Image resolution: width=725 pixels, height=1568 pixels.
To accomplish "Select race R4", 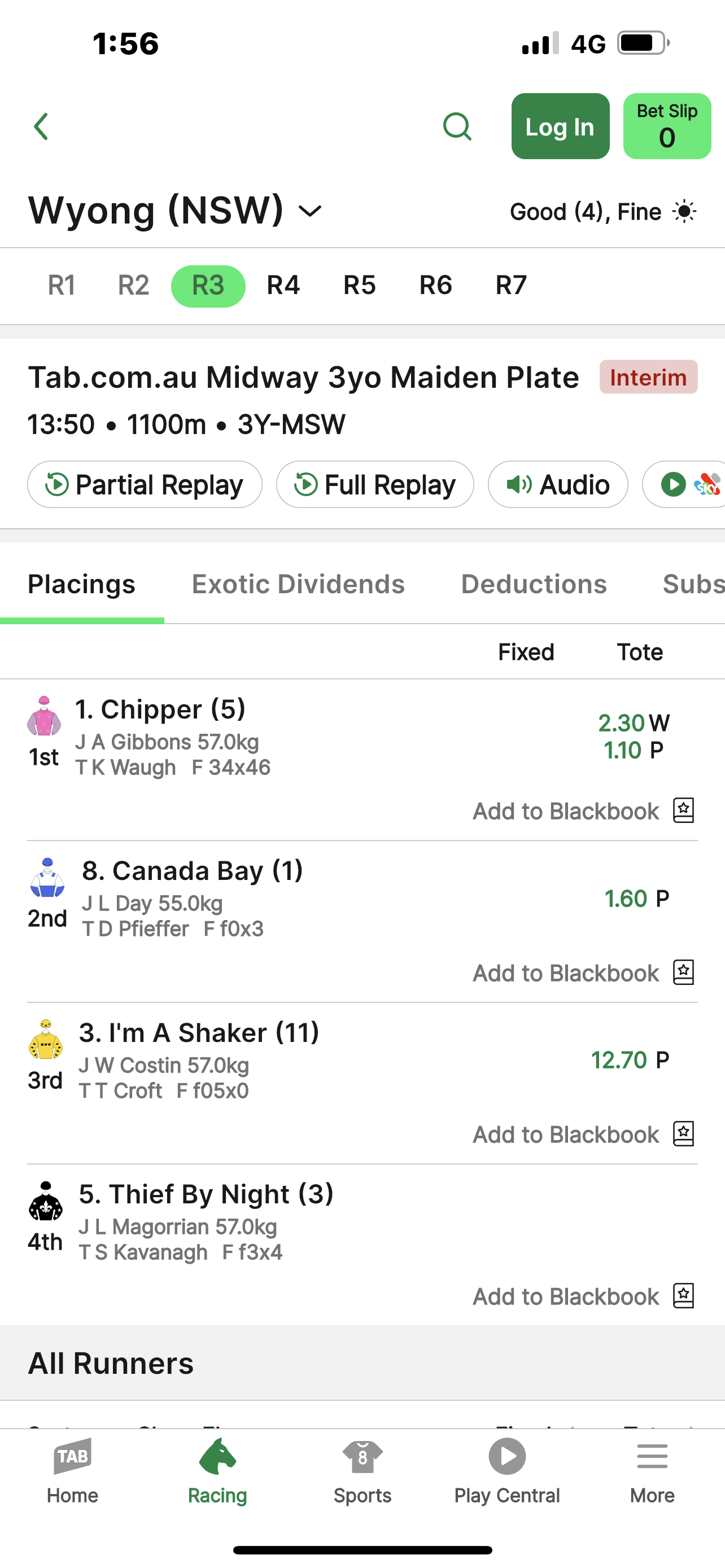I will click(283, 286).
